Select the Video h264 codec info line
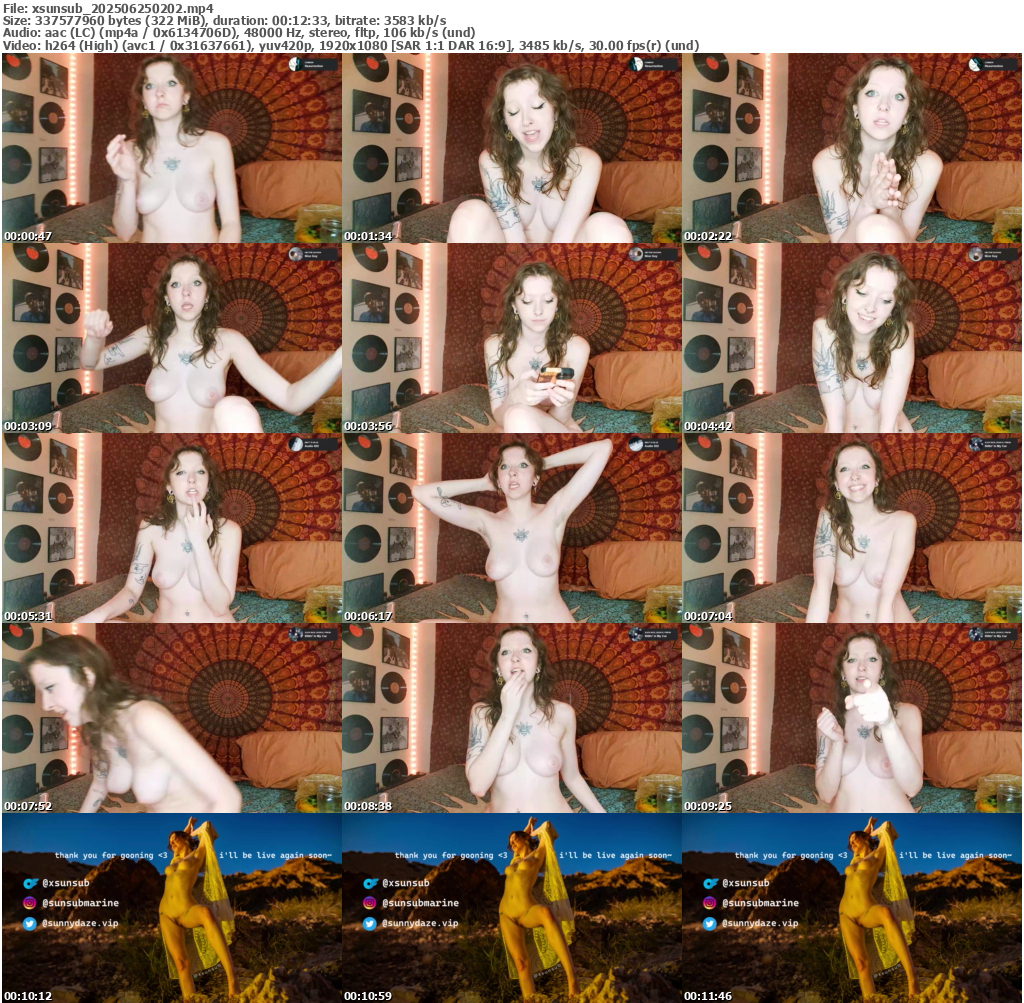 tap(351, 45)
